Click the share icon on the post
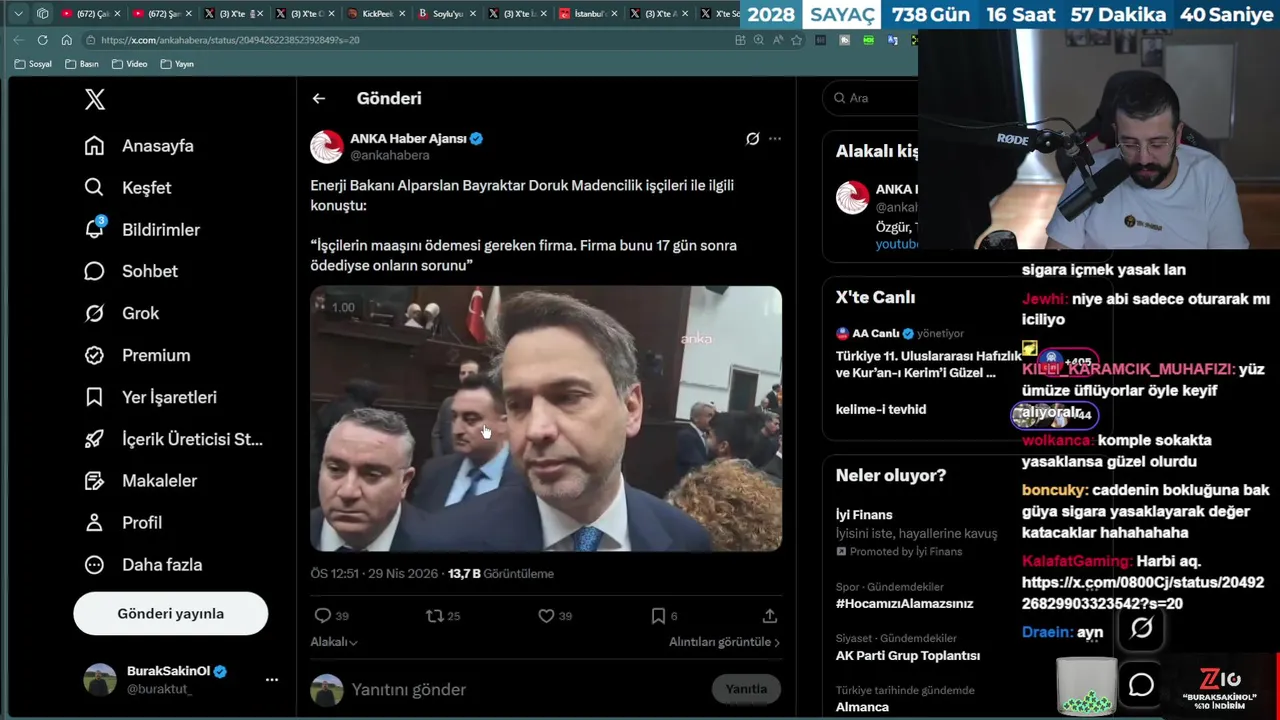Image resolution: width=1280 pixels, height=720 pixels. 770,616
